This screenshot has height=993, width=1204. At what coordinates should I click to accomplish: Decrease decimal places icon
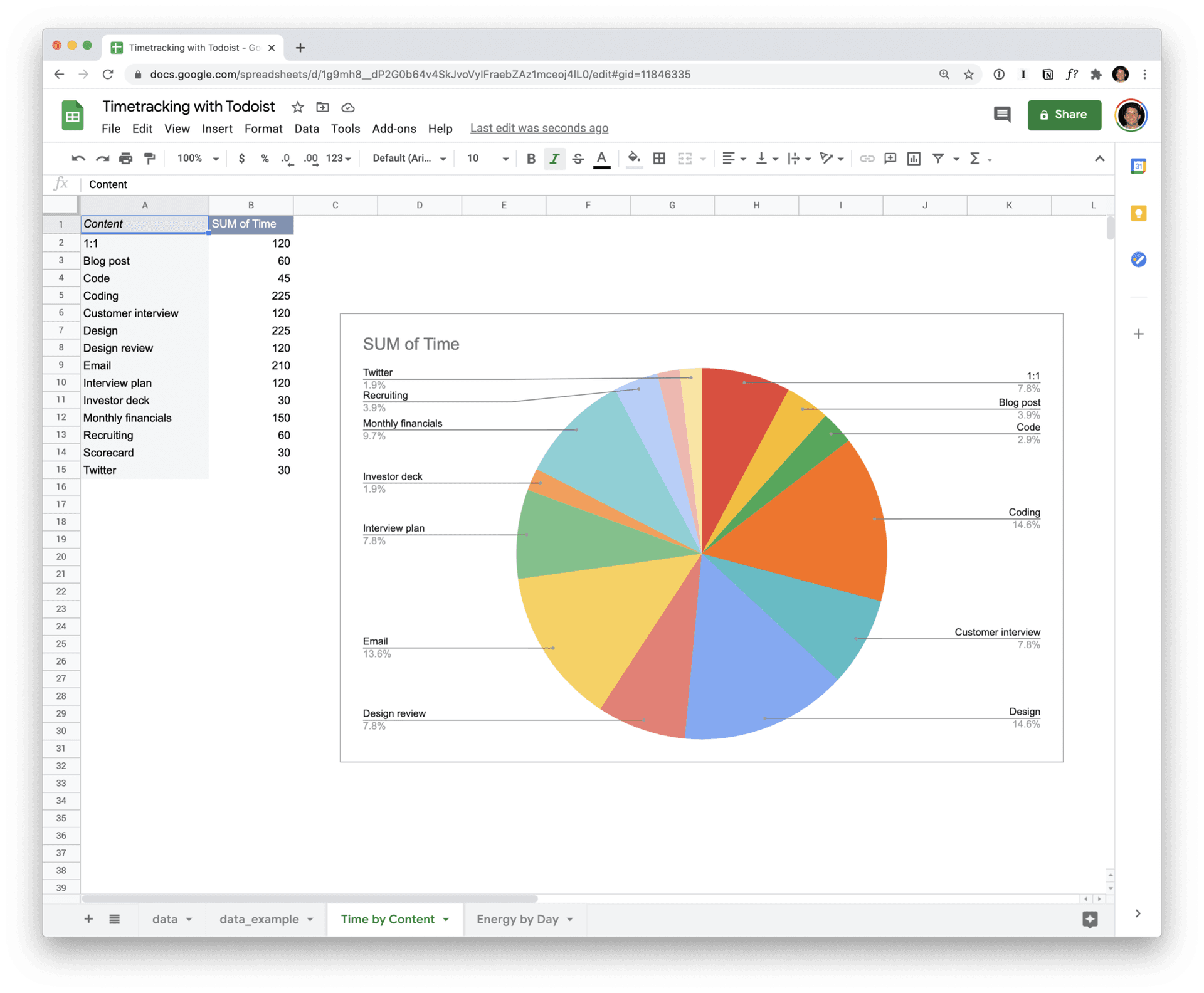[287, 159]
